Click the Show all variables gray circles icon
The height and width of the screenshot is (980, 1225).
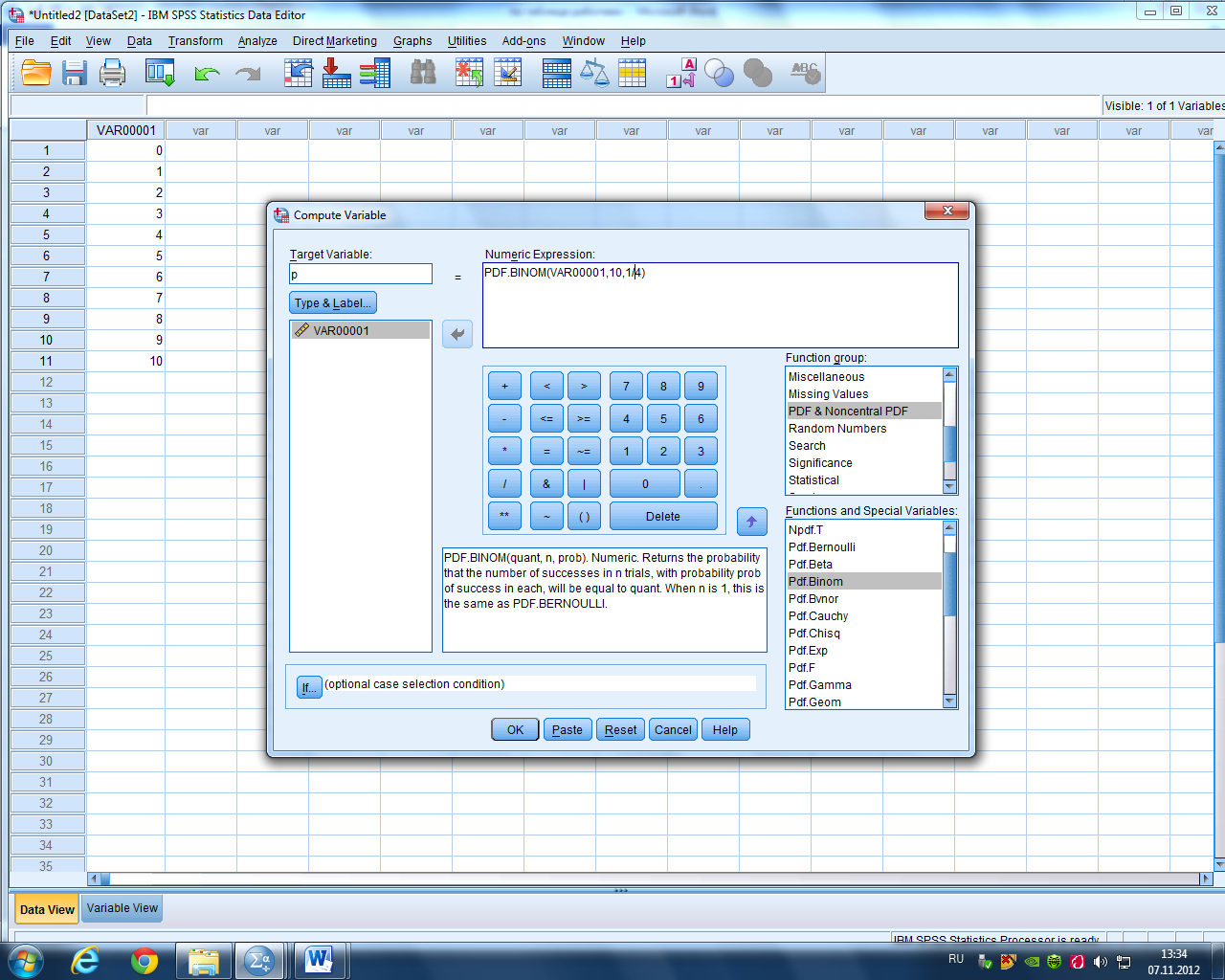coord(757,73)
